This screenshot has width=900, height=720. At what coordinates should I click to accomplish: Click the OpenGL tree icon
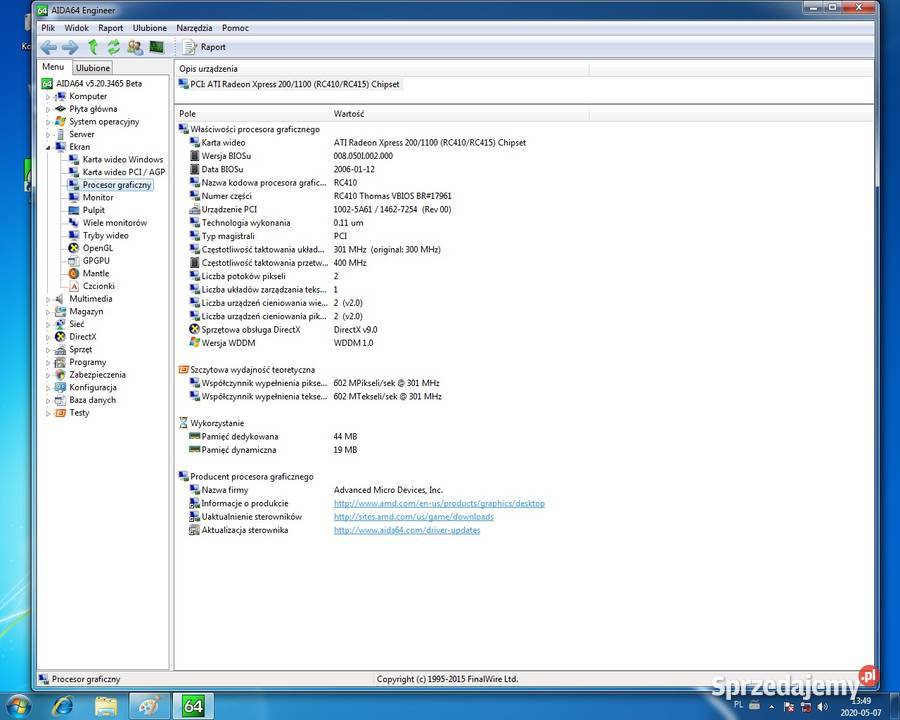[x=73, y=248]
